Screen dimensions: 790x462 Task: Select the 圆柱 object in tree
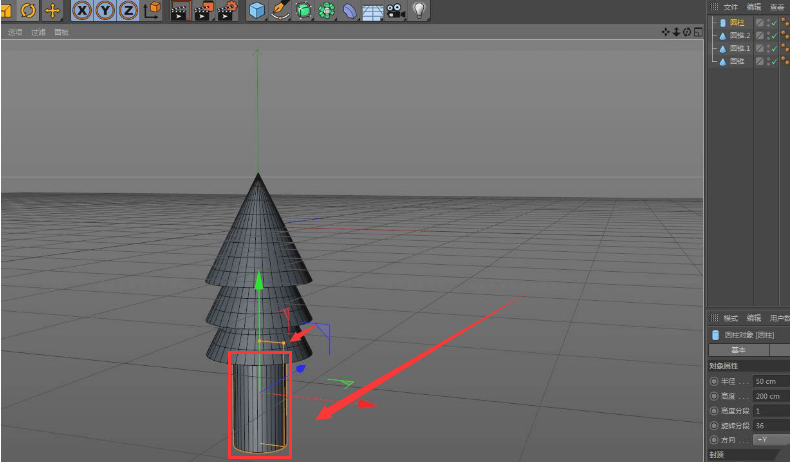coord(737,23)
